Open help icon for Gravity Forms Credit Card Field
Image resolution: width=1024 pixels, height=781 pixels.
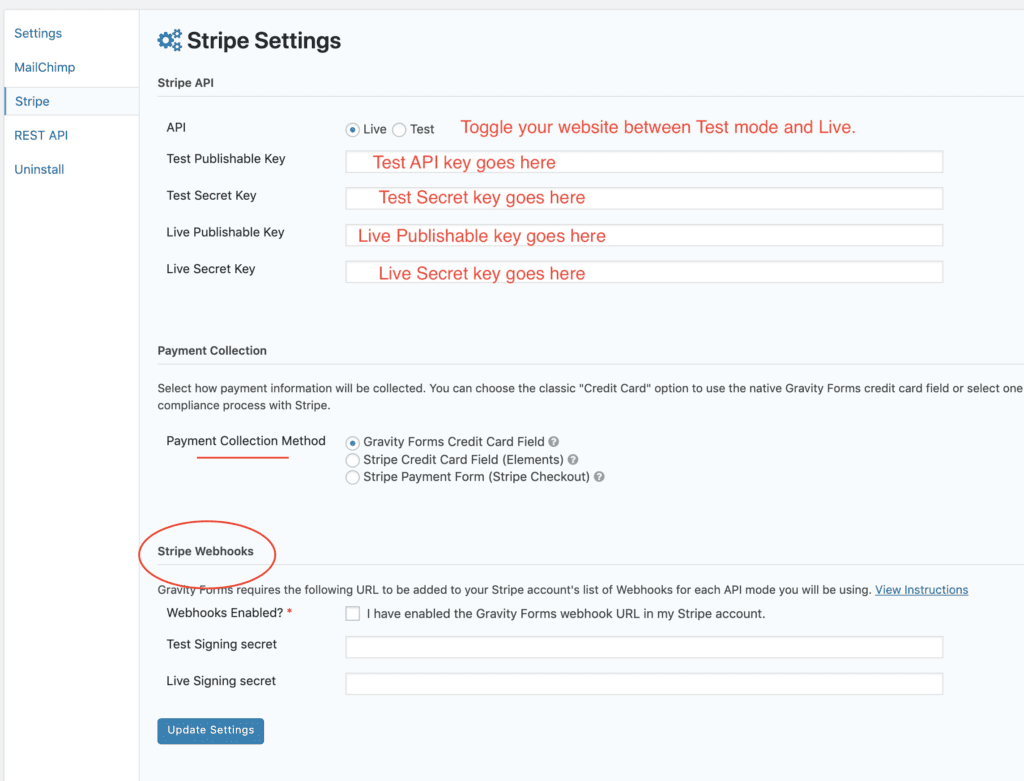point(554,442)
